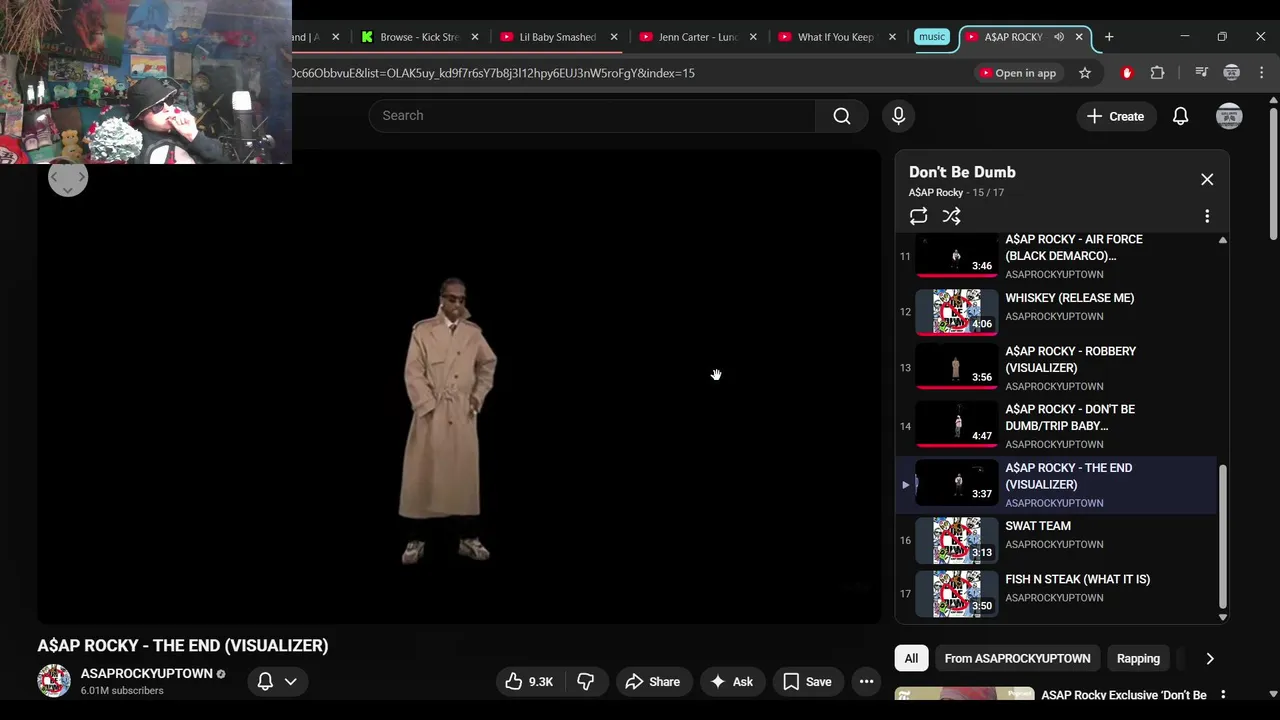Click the playlist panel scrollbar thumb
This screenshot has width=1280, height=720.
tap(1222, 537)
